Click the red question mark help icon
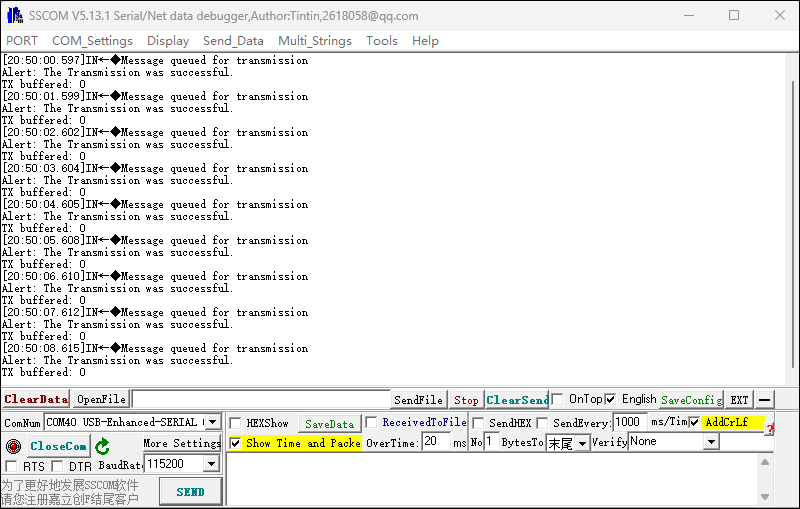The image size is (800, 509). 769,429
